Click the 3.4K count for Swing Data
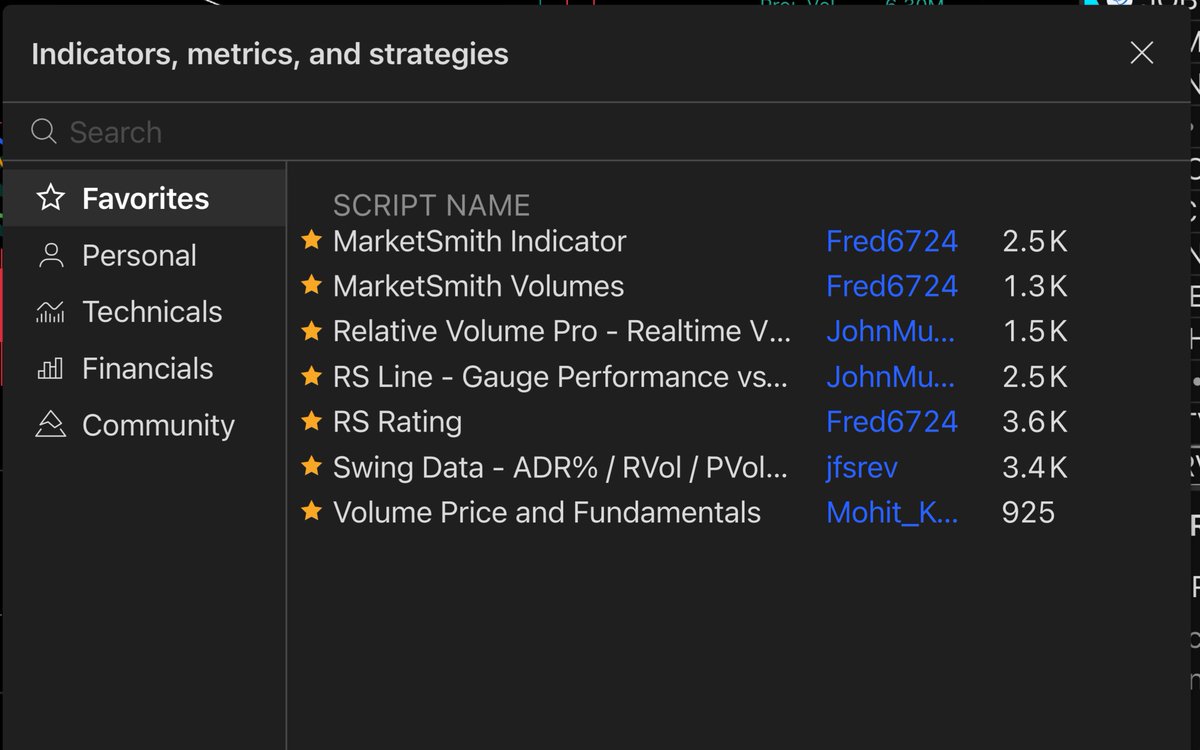1200x750 pixels. 1034,467
